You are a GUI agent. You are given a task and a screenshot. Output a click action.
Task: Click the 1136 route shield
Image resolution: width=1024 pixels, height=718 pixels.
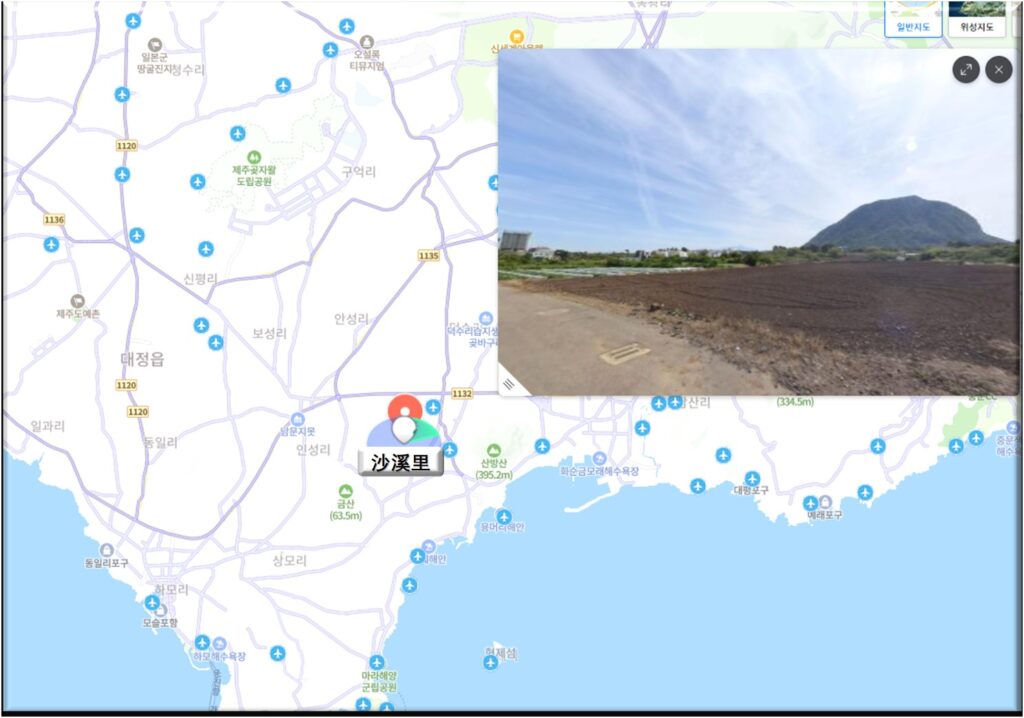pos(54,219)
